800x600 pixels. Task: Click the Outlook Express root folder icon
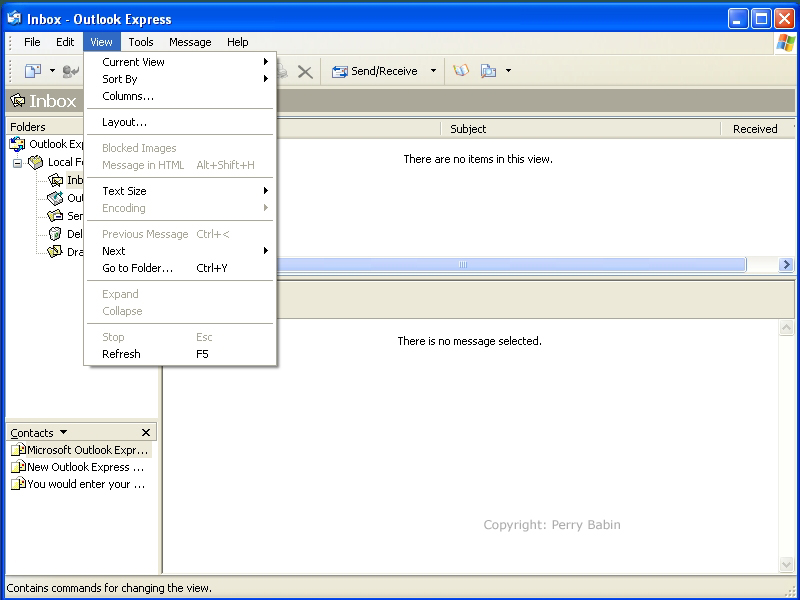pos(17,144)
